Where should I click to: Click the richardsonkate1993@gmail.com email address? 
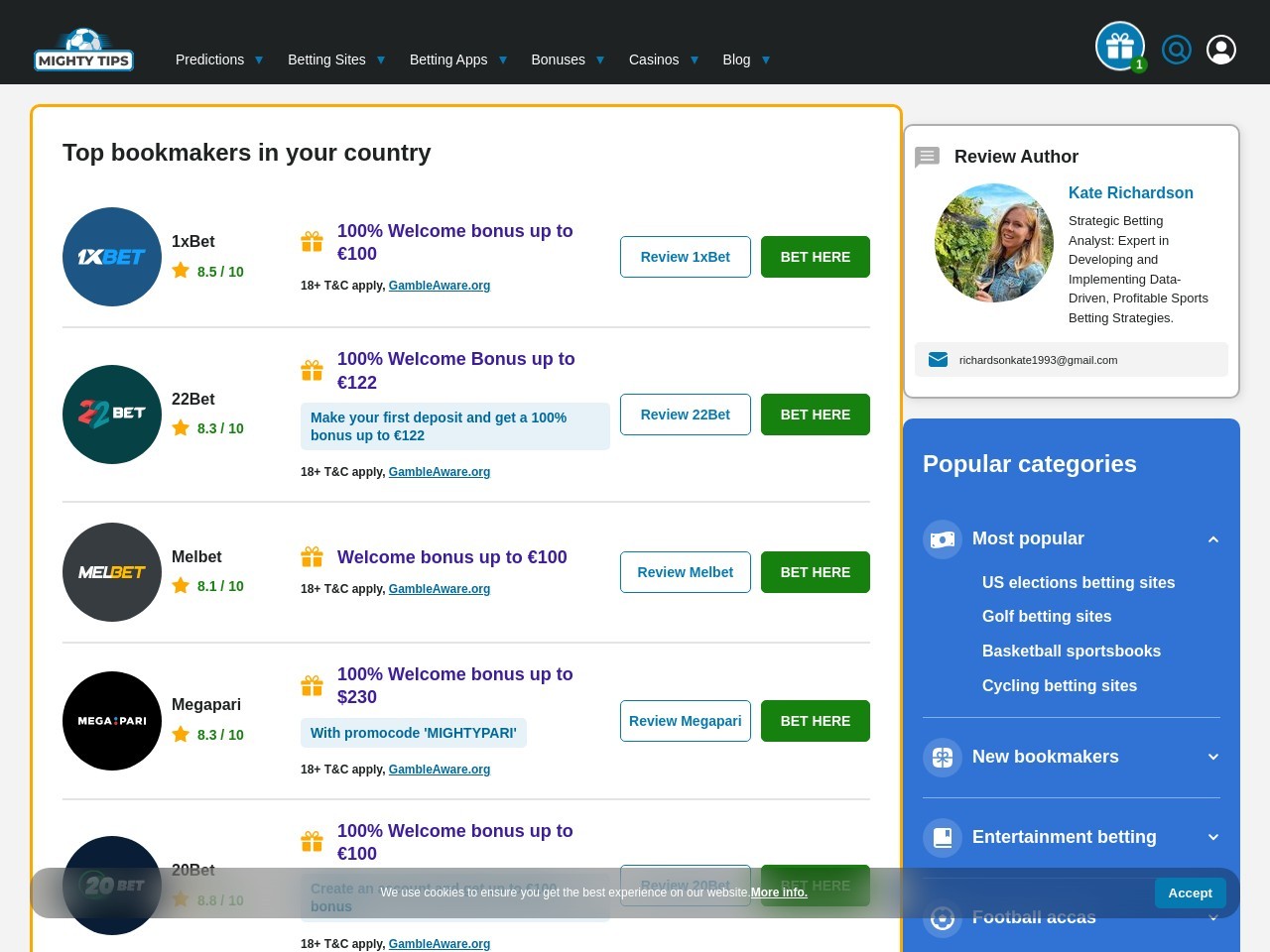(1038, 360)
